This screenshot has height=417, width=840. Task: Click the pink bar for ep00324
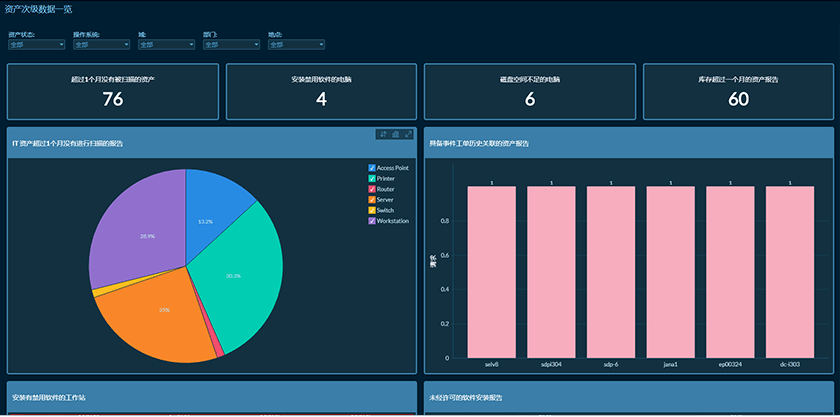(730, 272)
